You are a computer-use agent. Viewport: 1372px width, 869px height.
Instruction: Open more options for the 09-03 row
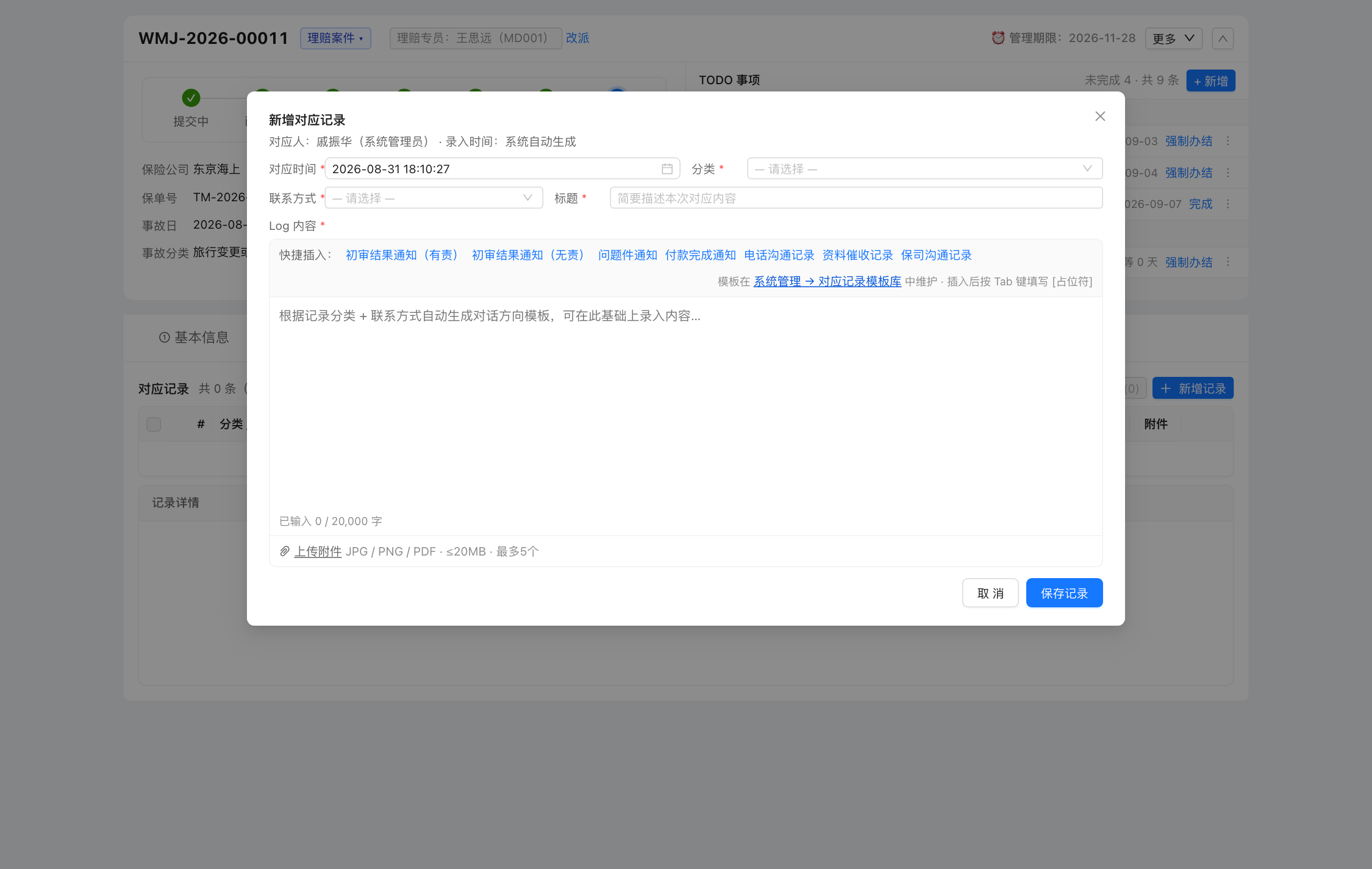pyautogui.click(x=1228, y=141)
